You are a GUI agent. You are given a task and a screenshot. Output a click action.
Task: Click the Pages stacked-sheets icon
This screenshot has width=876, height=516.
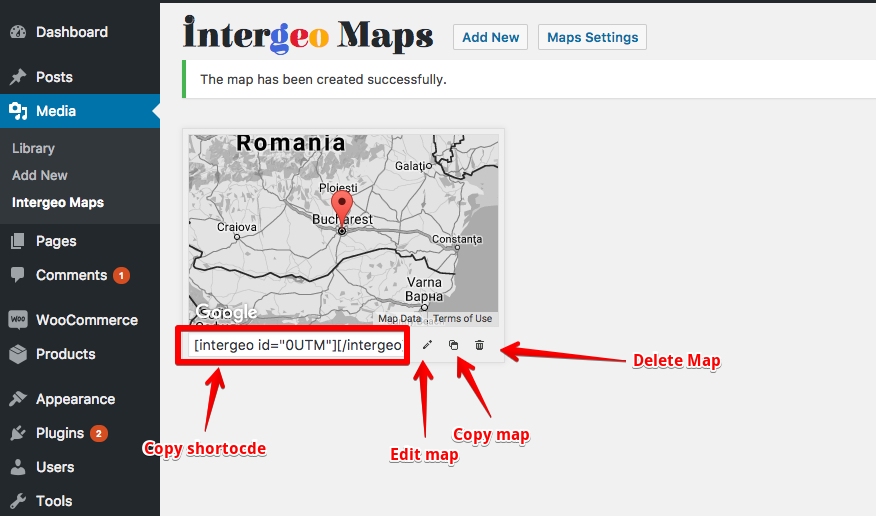click(18, 241)
